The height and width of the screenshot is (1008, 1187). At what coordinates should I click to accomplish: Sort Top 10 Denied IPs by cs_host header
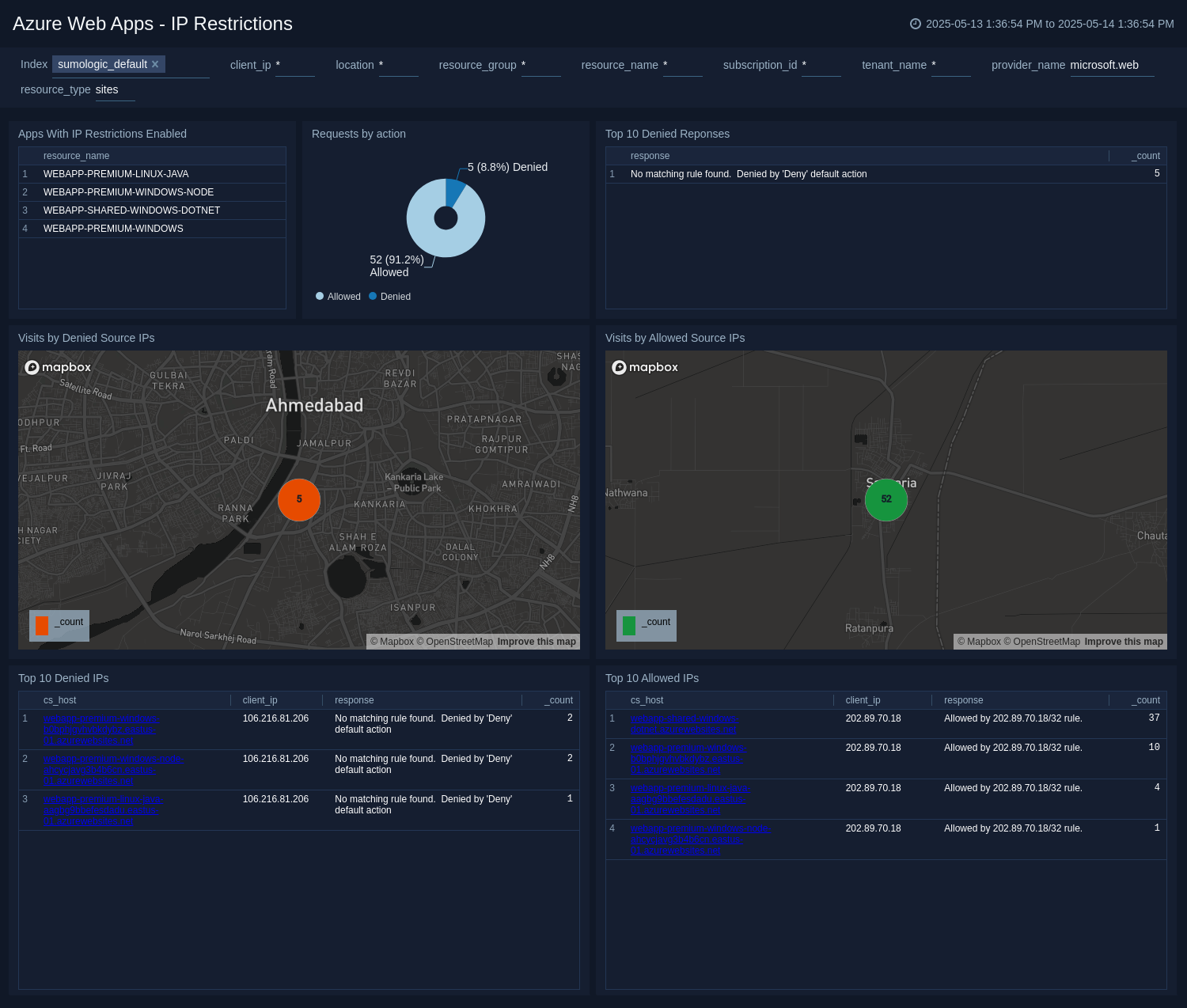(x=59, y=700)
